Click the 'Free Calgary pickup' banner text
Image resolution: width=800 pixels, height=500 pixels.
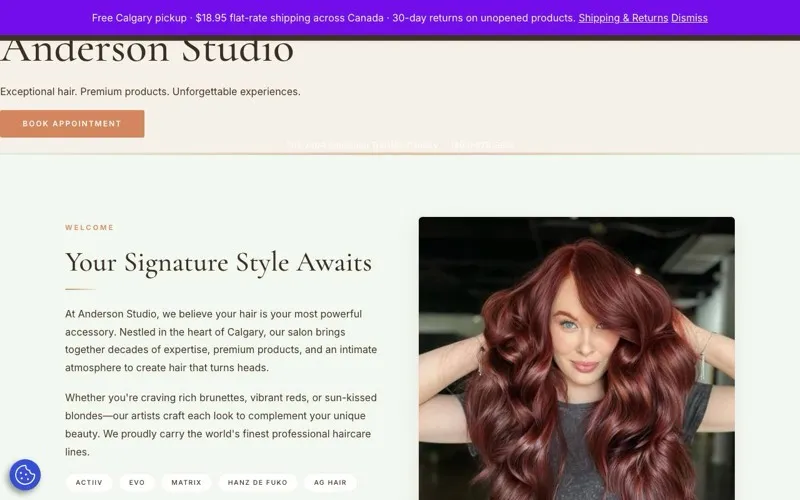click(x=139, y=18)
